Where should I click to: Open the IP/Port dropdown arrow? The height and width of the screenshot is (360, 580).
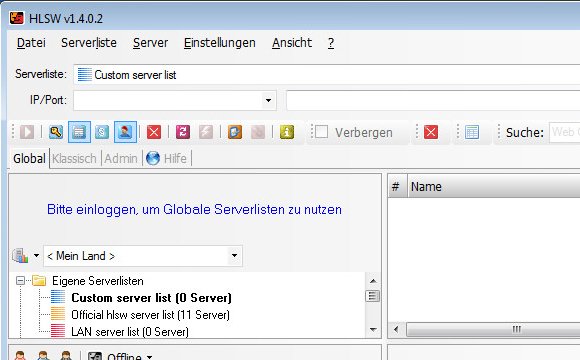click(268, 100)
